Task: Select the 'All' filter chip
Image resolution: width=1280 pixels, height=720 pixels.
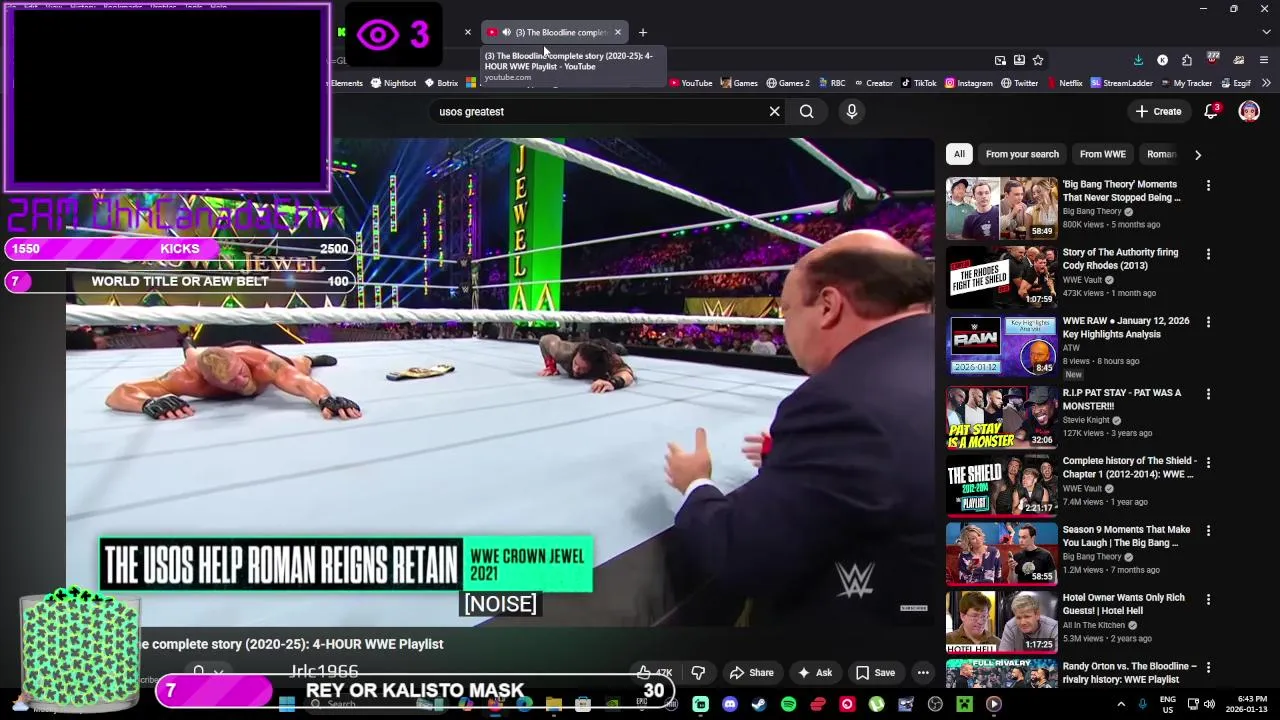Action: 959,154
